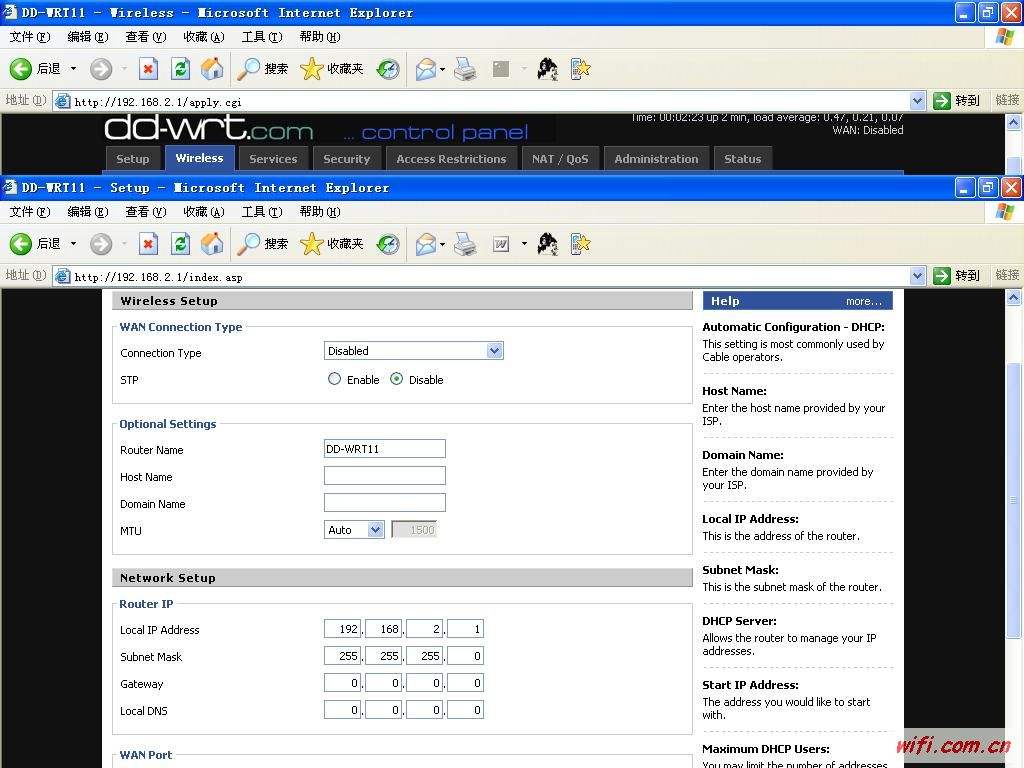Open the Access Restrictions tab
The height and width of the screenshot is (768, 1024).
click(451, 159)
